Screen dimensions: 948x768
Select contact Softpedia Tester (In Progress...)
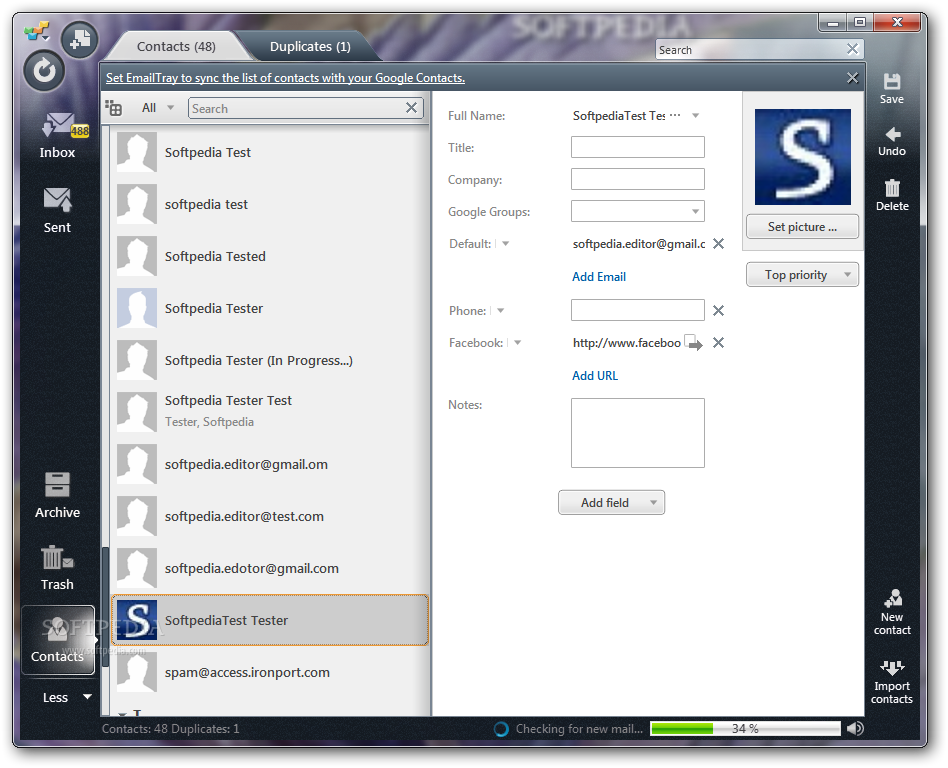coord(270,360)
